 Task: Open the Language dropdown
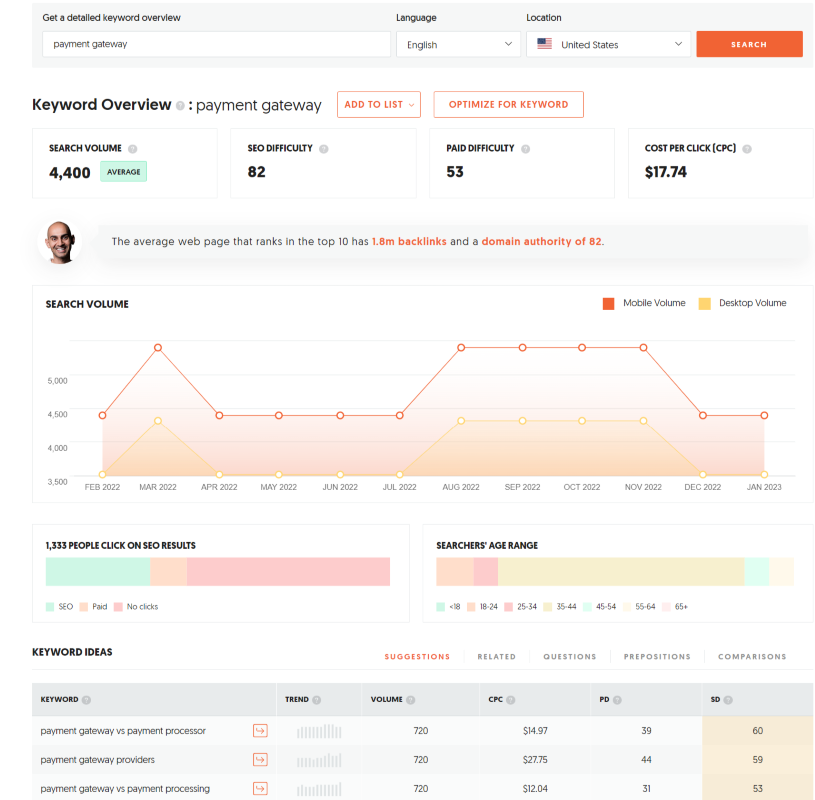click(458, 44)
